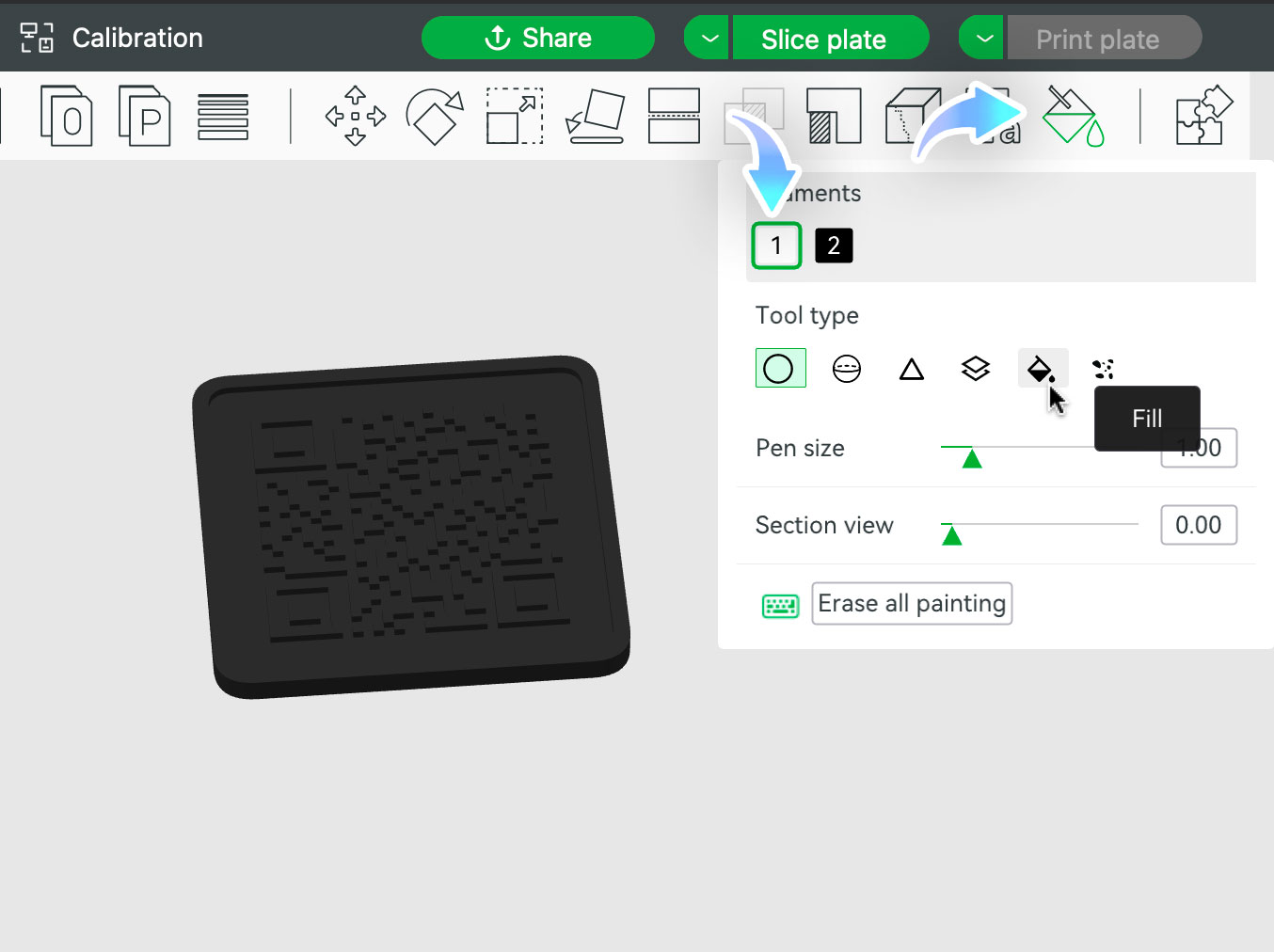Activate the Circle brush tool type
1274x952 pixels.
[780, 368]
